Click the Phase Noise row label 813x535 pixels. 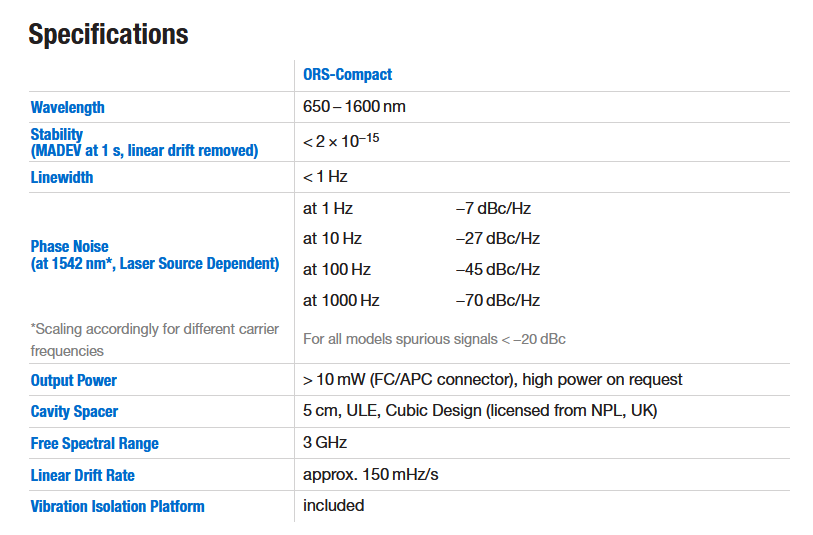[x=70, y=246]
